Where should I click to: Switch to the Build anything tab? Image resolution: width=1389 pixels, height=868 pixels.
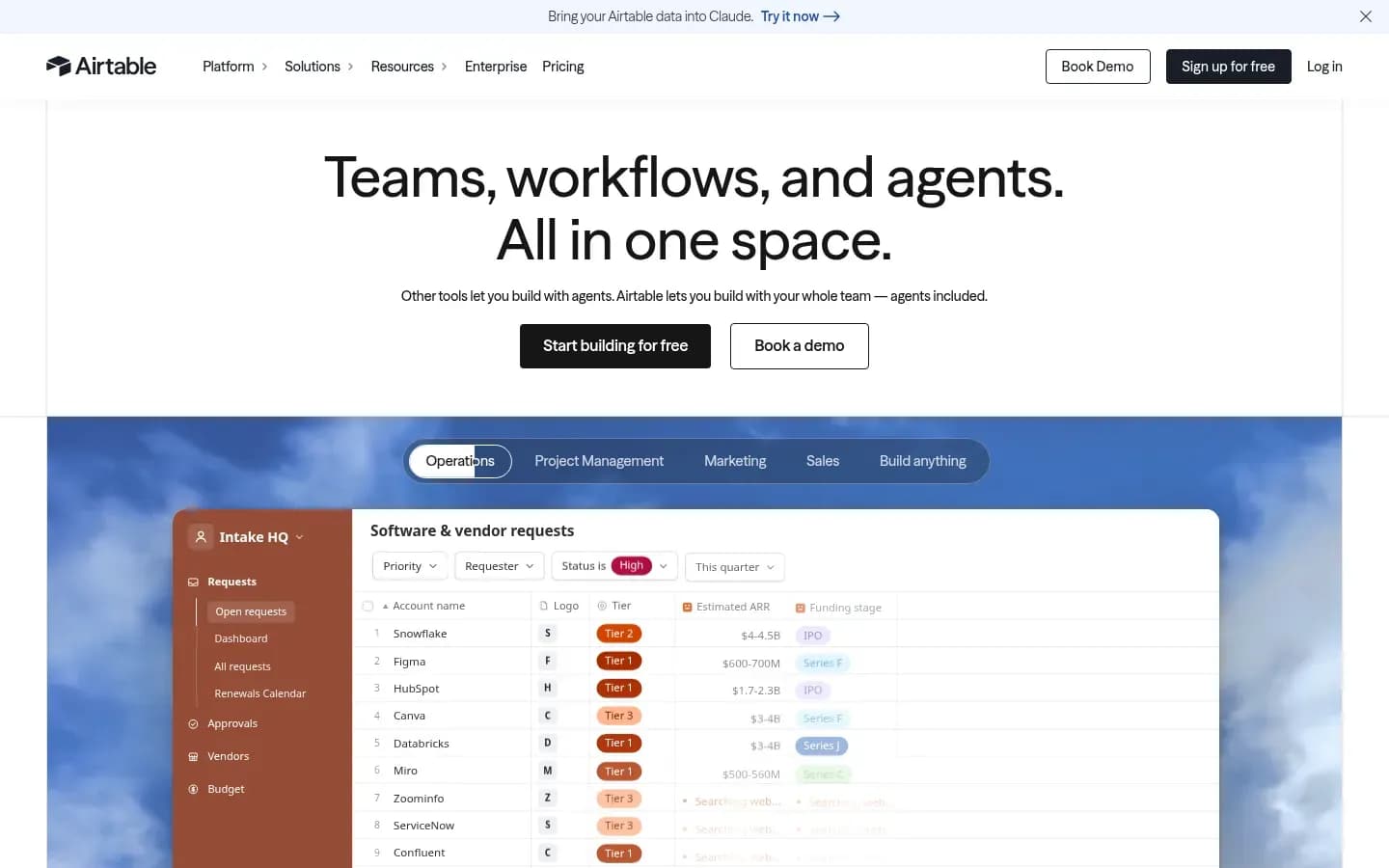pyautogui.click(x=922, y=461)
